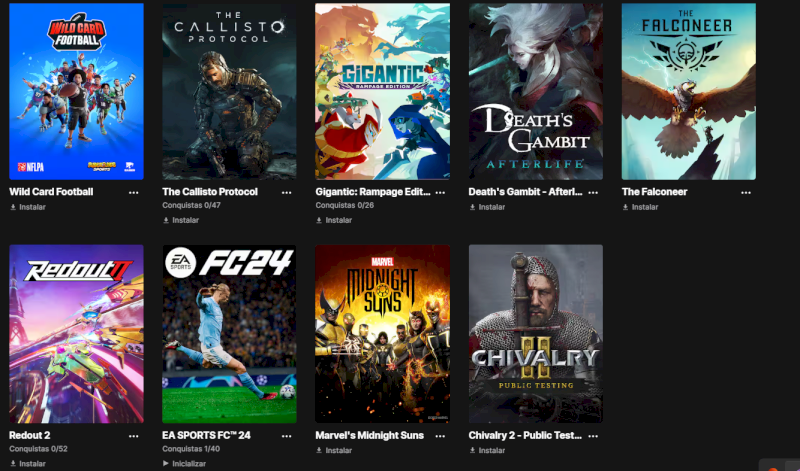Open Marvel's Midnight Suns three-dot menu
The width and height of the screenshot is (800, 471).
coord(440,436)
